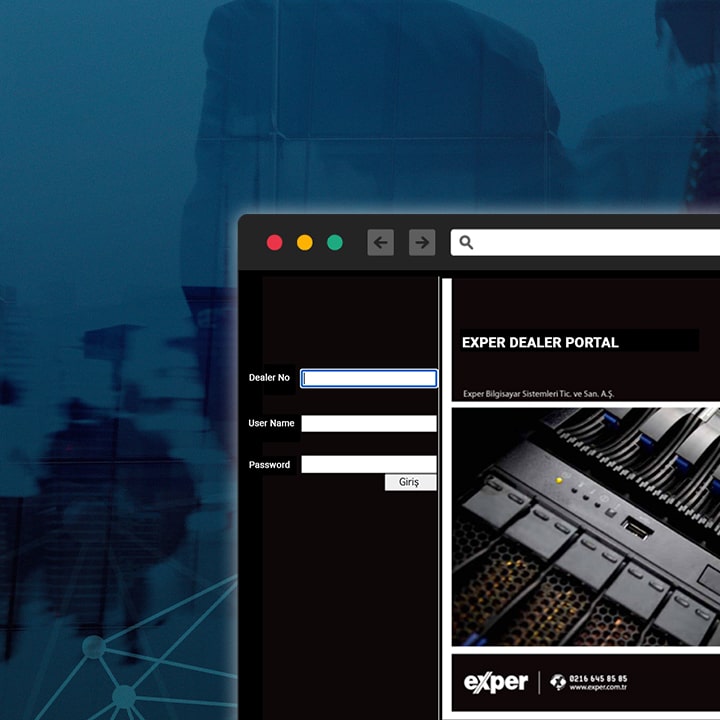The height and width of the screenshot is (720, 720).
Task: Click the Exper logo in footer
Action: [496, 682]
